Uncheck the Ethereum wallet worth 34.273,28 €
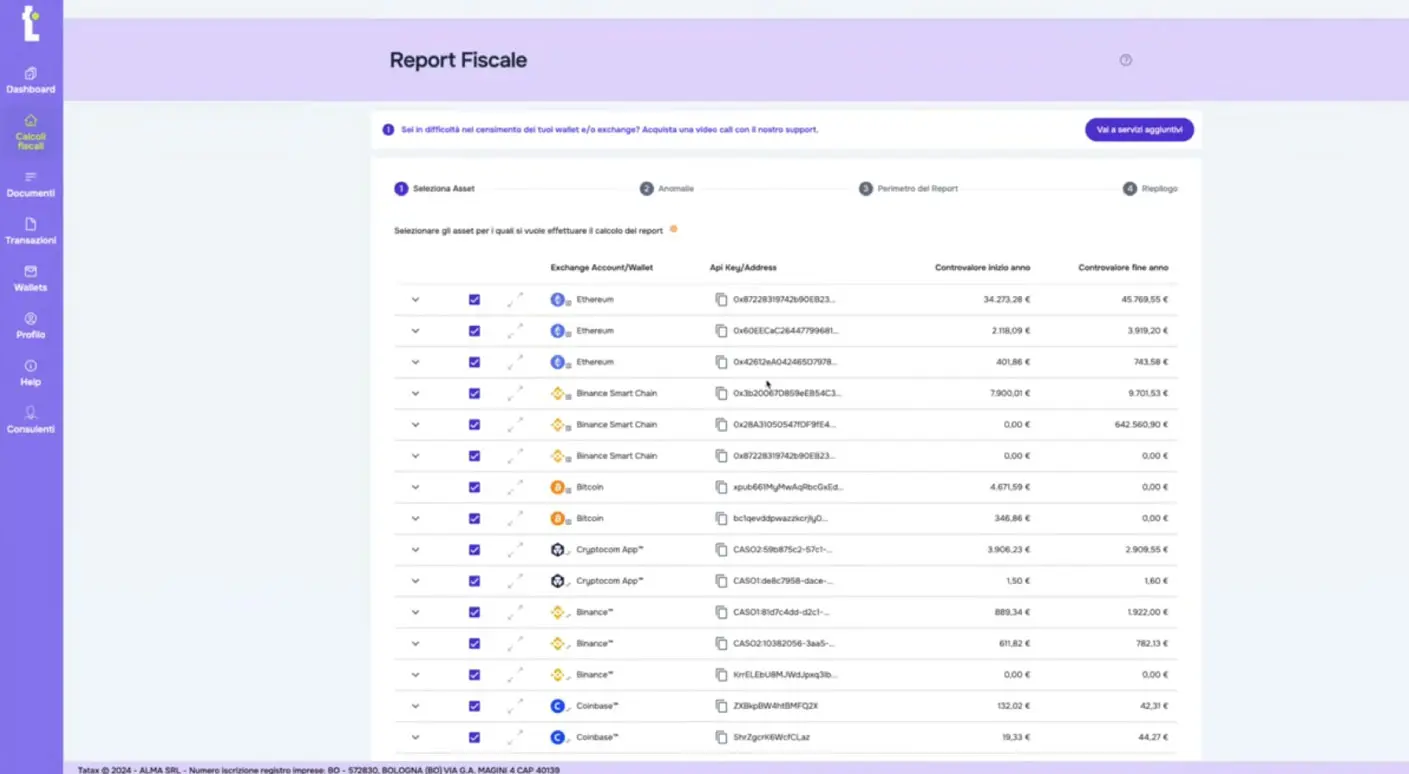This screenshot has height=774, width=1409. 474,299
